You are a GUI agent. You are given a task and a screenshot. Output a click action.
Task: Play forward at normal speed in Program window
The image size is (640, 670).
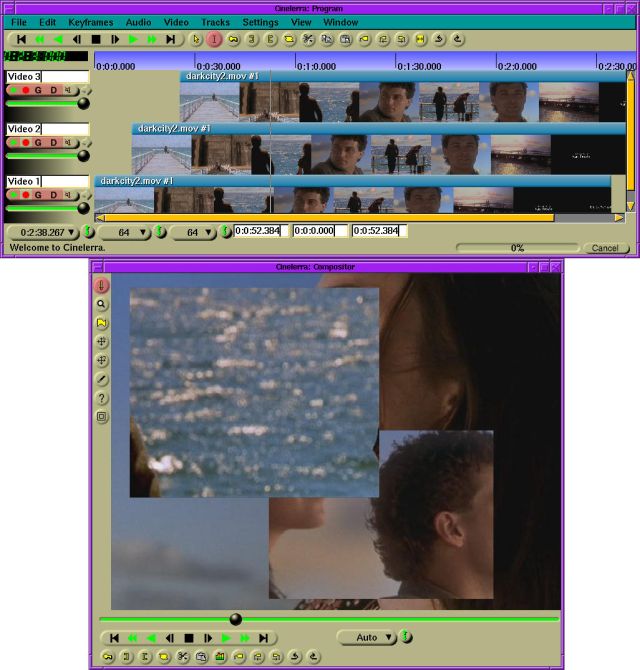coord(131,39)
